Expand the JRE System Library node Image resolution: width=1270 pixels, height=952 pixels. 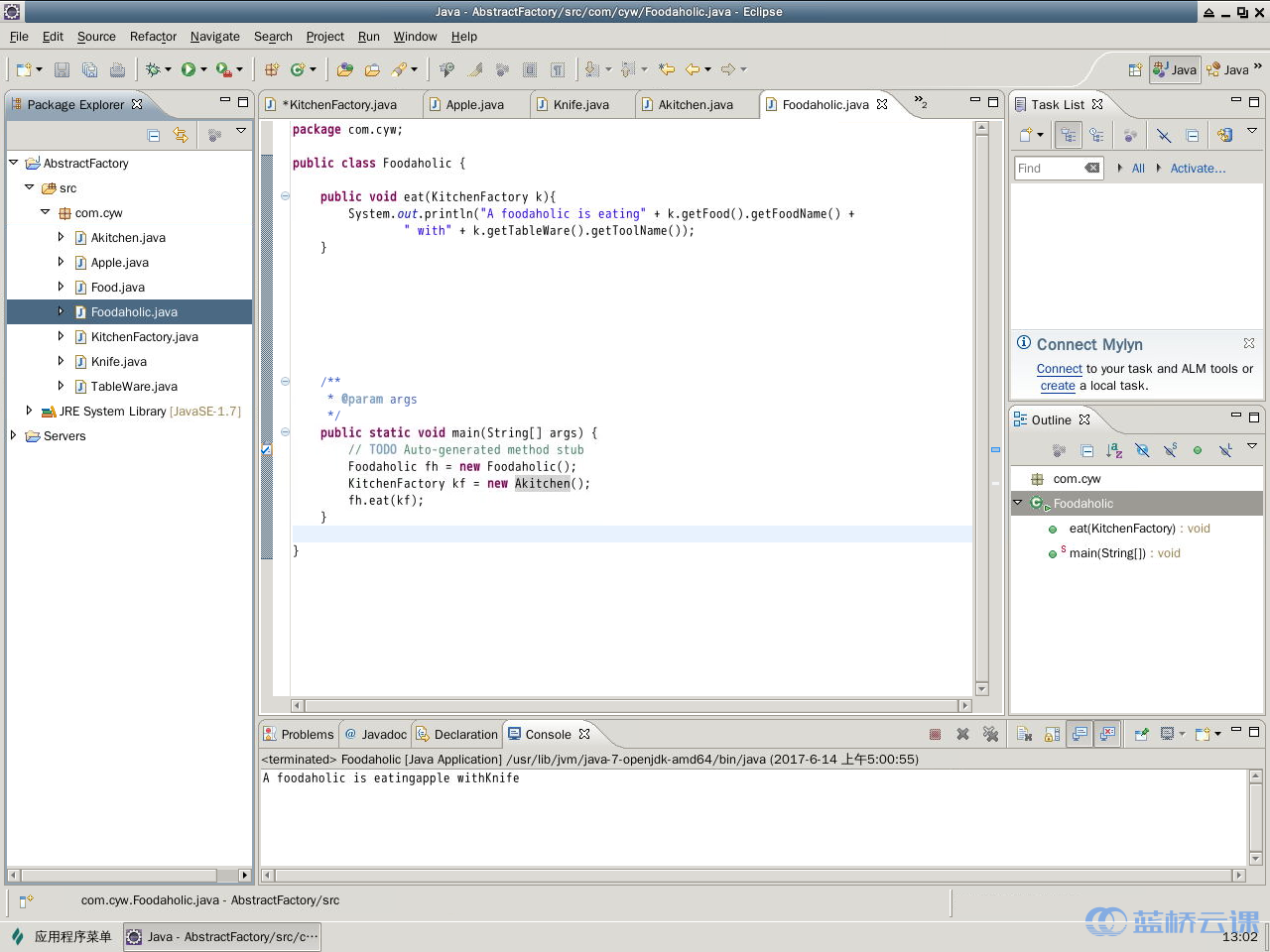click(29, 411)
